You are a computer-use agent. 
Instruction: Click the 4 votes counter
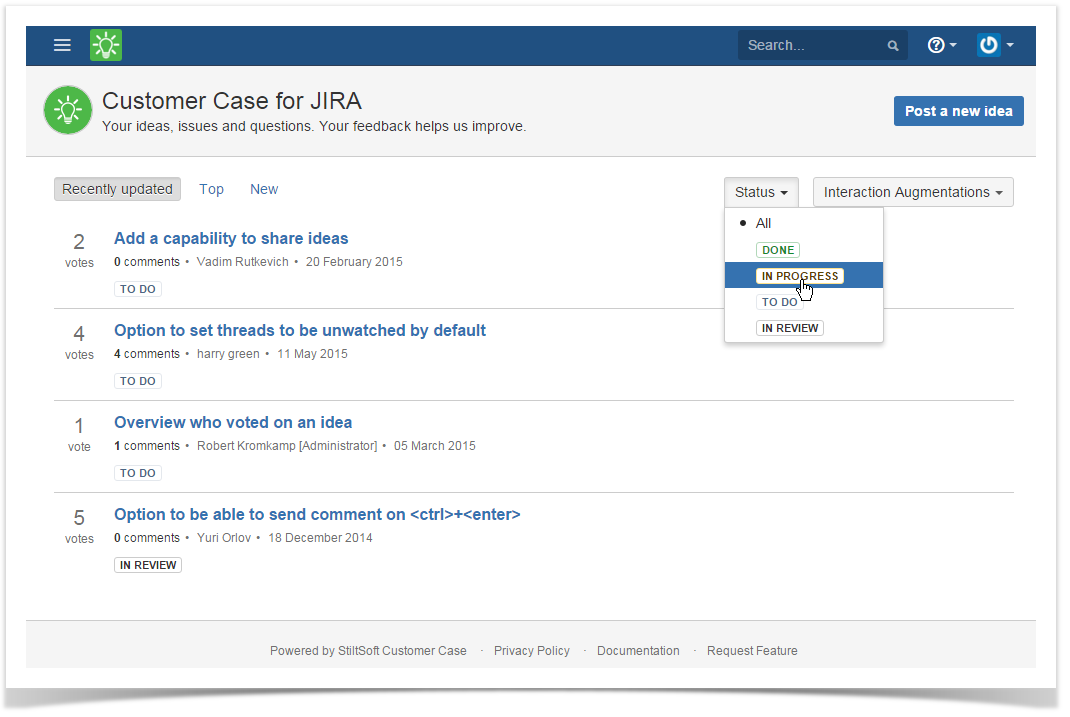click(79, 342)
